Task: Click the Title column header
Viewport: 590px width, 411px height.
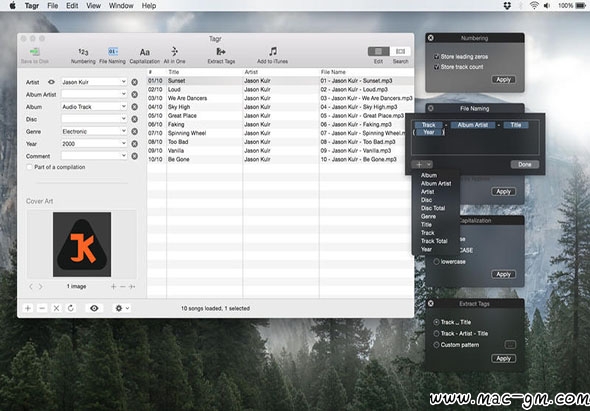Action: [x=205, y=72]
